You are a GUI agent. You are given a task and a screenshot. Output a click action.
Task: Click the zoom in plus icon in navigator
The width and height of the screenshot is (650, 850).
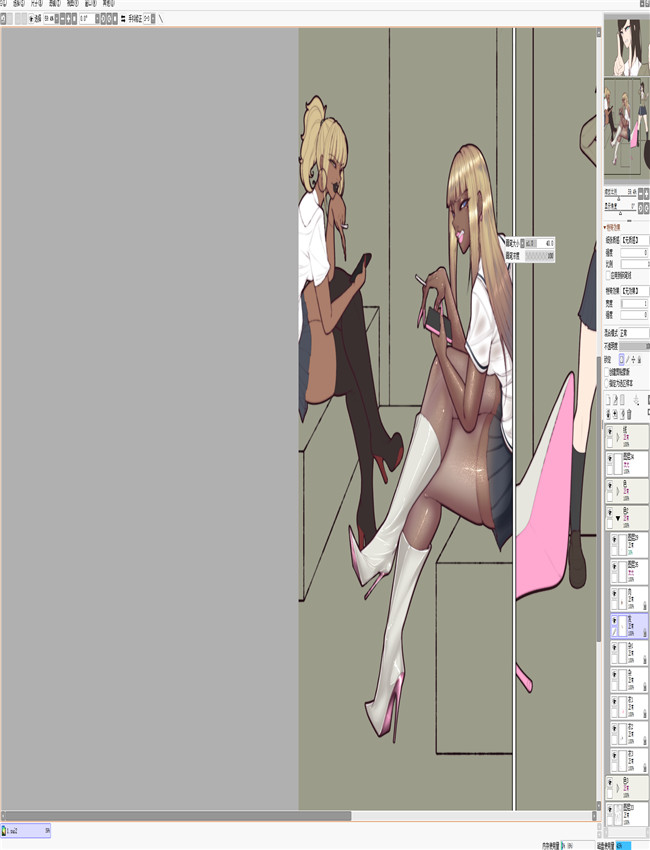pyautogui.click(x=645, y=191)
